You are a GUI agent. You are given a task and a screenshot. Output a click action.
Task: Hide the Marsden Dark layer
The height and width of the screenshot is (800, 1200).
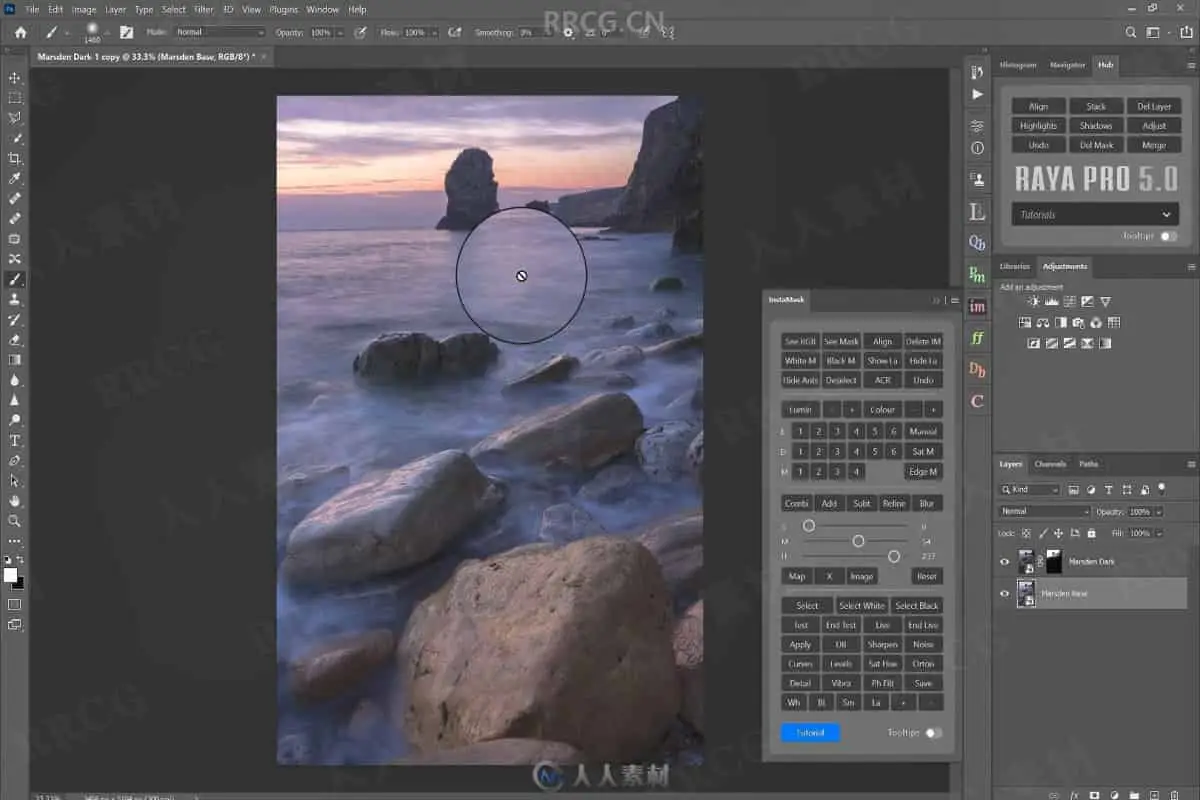(x=1004, y=562)
